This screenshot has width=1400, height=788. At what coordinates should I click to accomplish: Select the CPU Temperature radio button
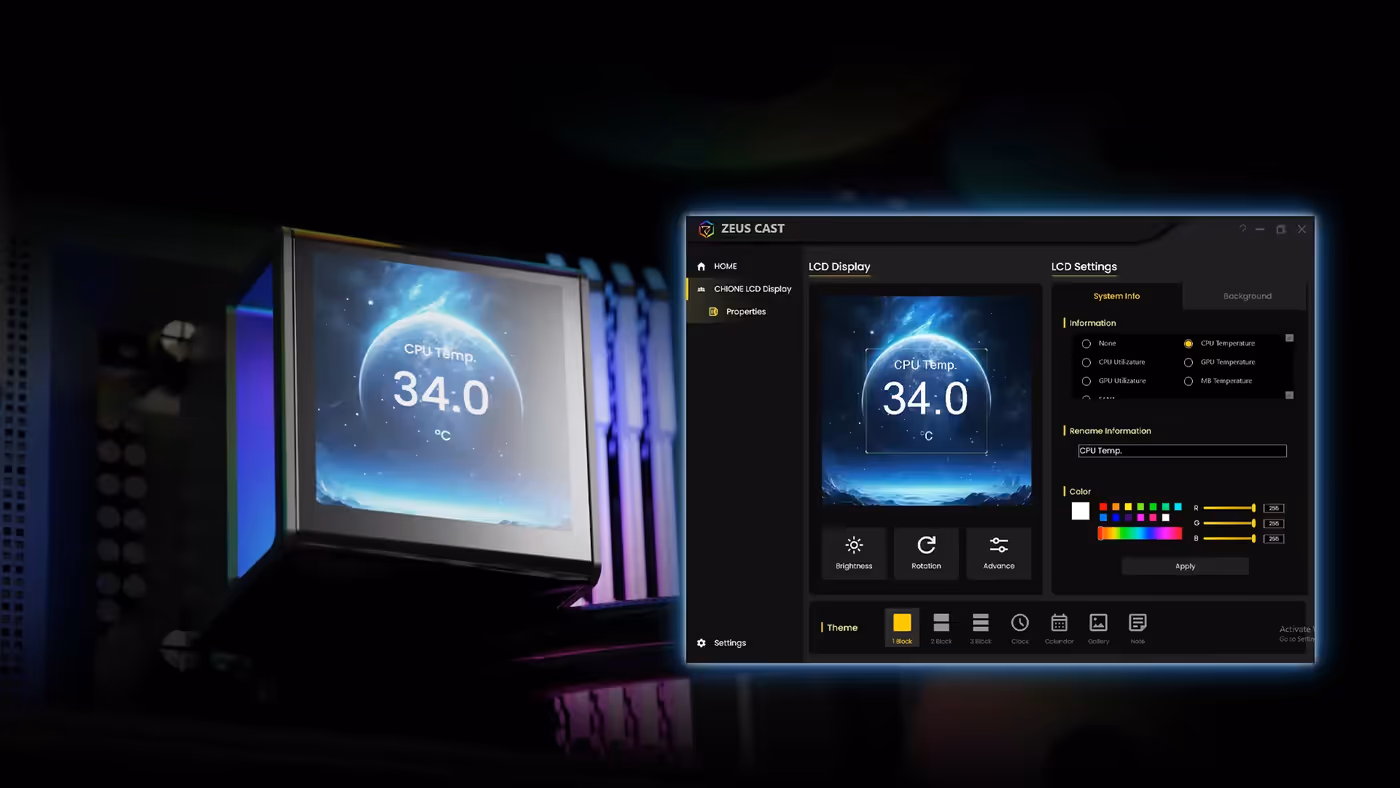coord(1189,344)
